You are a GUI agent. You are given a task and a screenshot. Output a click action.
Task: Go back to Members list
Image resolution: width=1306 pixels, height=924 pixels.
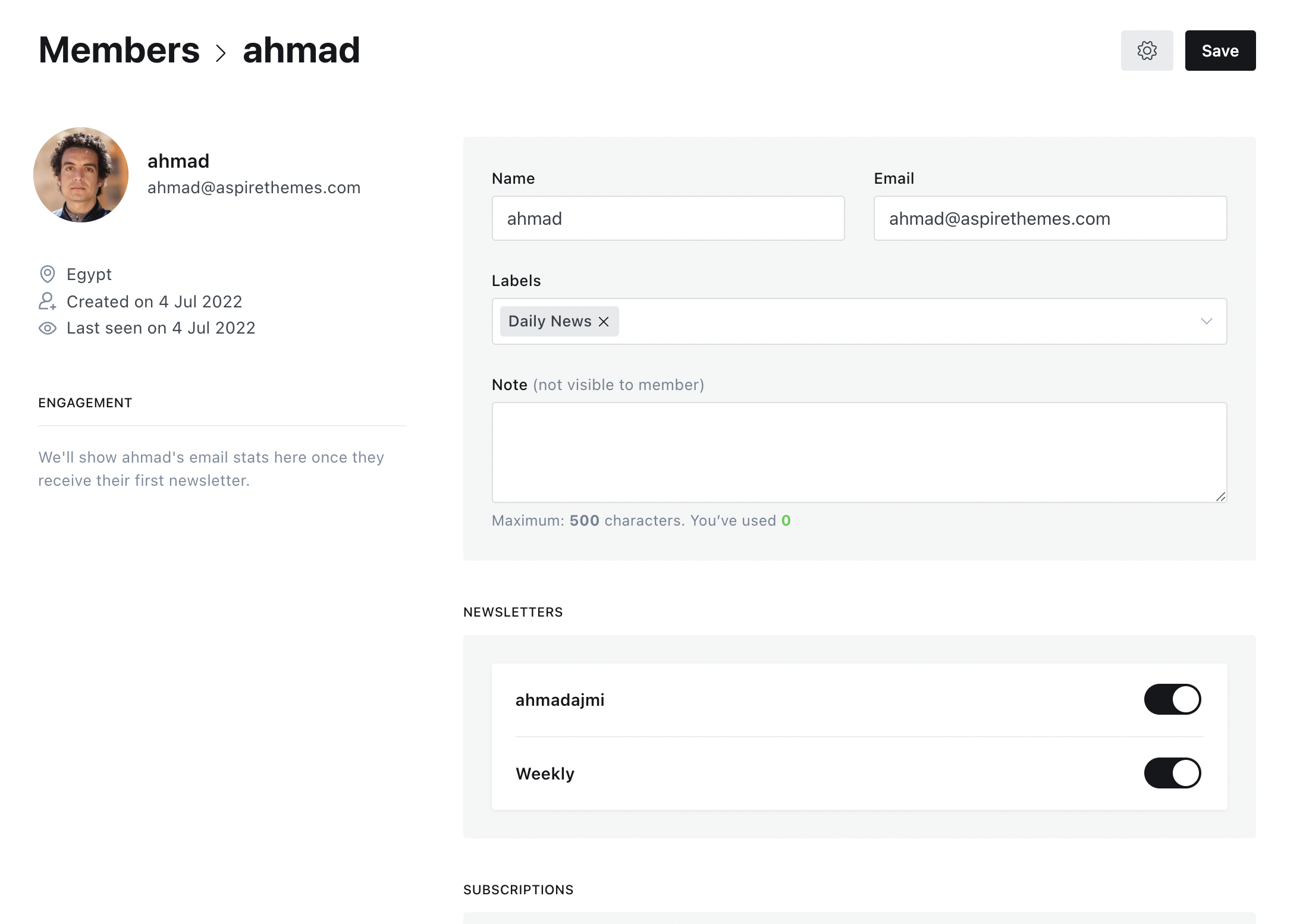pyautogui.click(x=119, y=51)
